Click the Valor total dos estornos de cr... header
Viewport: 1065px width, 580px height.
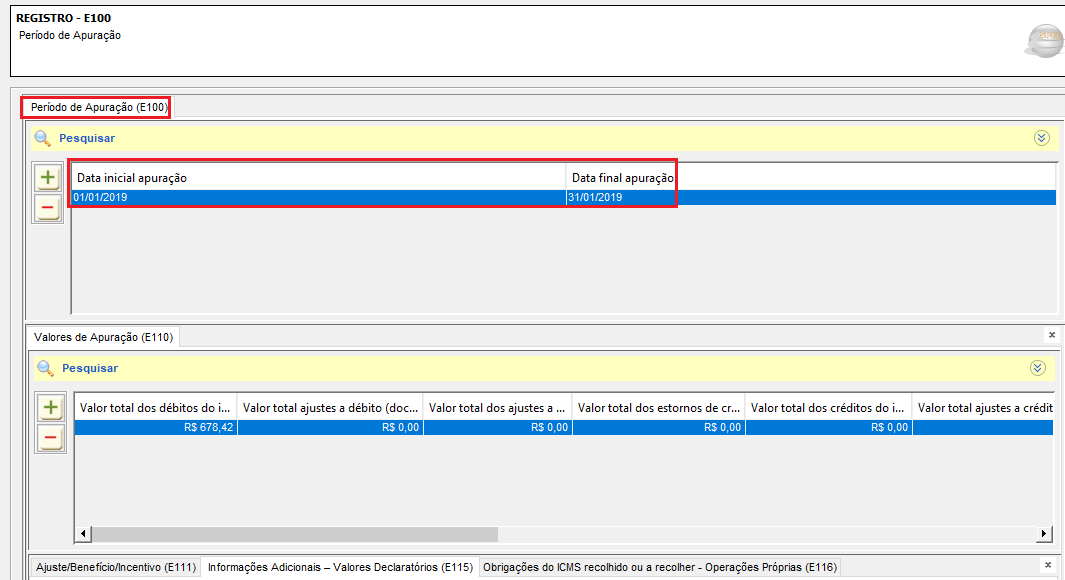[659, 408]
